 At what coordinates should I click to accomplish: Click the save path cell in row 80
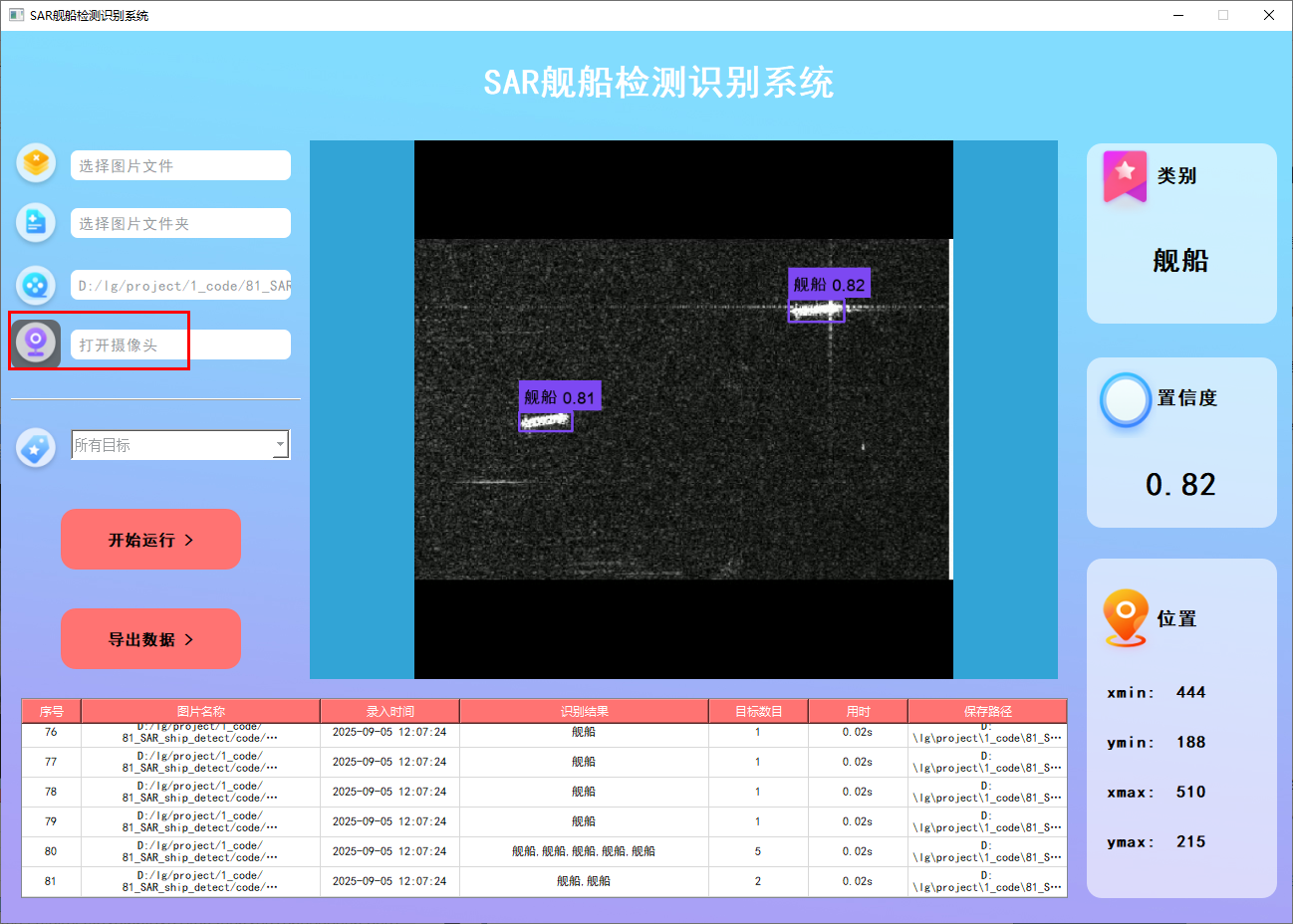pyautogui.click(x=987, y=851)
